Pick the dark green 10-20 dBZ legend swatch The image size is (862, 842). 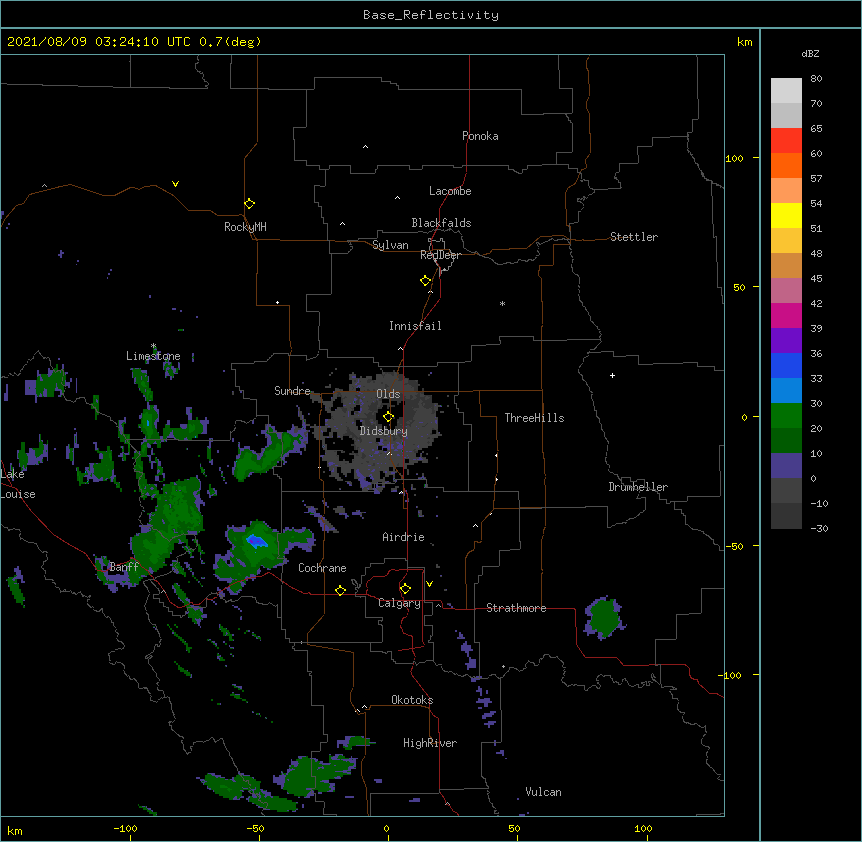(786, 440)
